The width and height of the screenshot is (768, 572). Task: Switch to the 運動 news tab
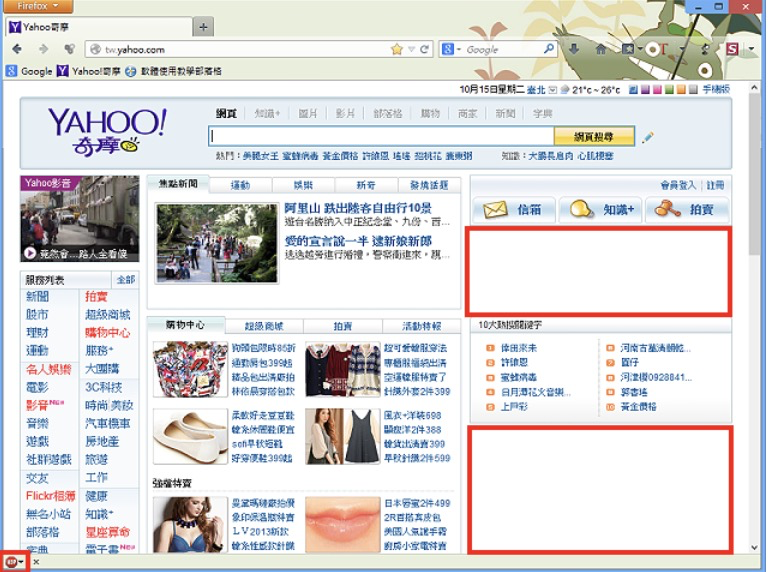[x=240, y=185]
